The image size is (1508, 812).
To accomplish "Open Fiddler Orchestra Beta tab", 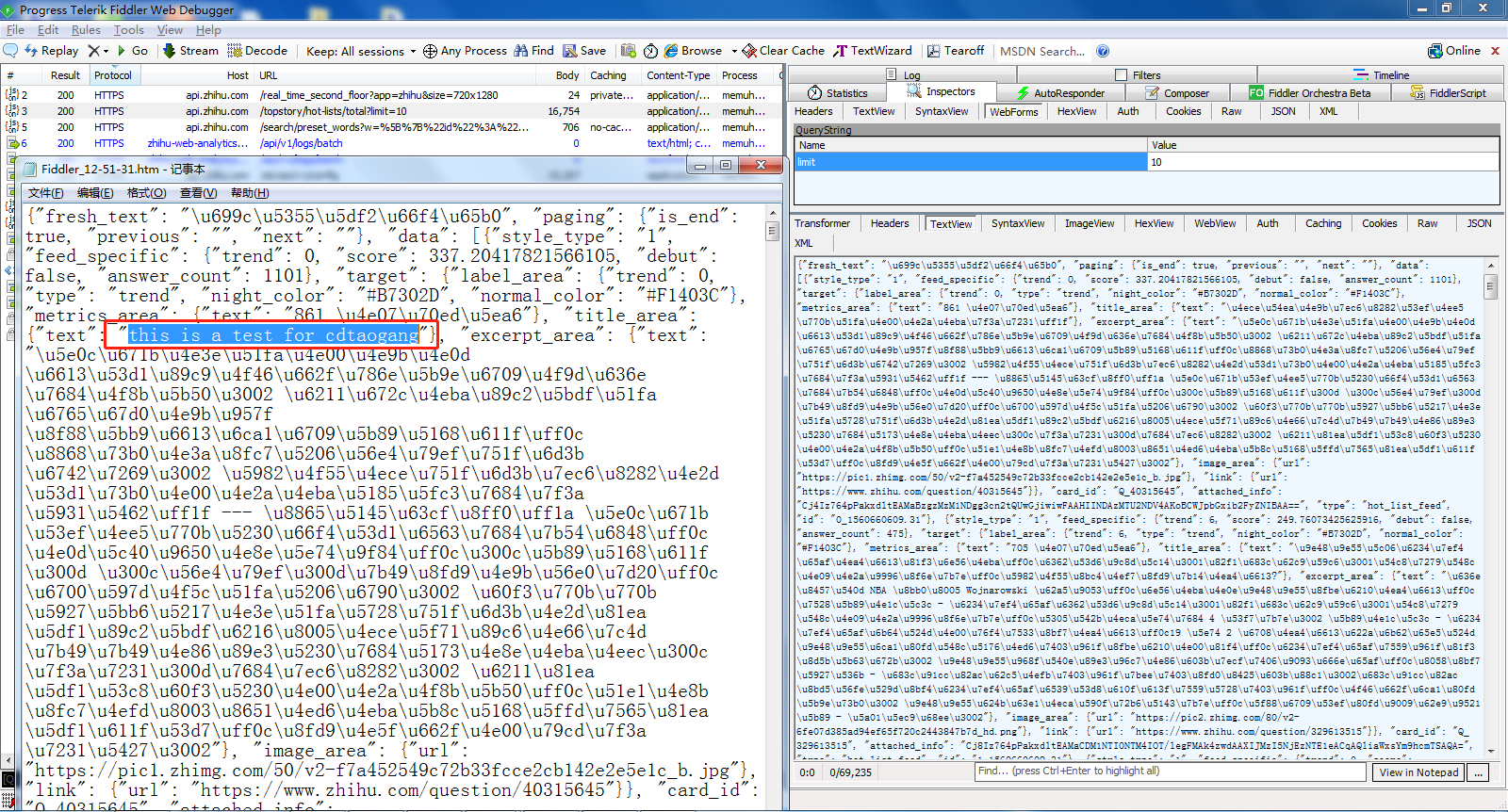I will (x=1310, y=93).
